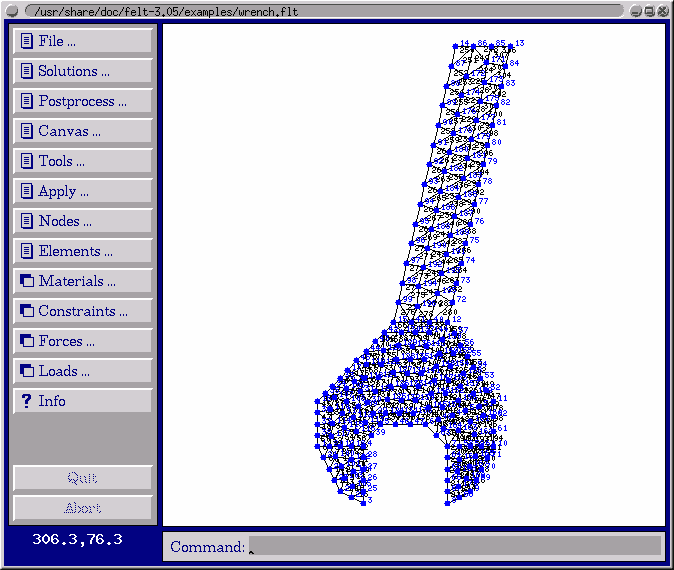The image size is (674, 570).
Task: Click node 13 at the wrench handle top
Action: click(x=511, y=46)
